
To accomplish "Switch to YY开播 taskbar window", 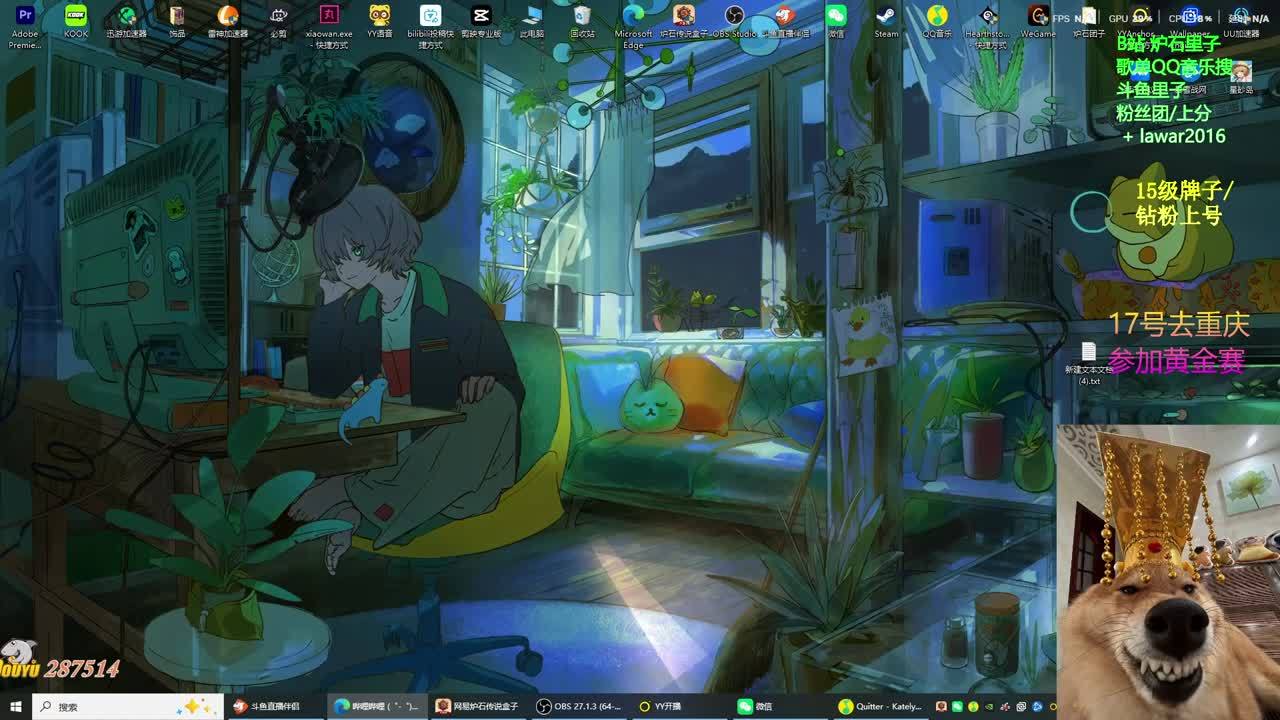I will (681, 707).
